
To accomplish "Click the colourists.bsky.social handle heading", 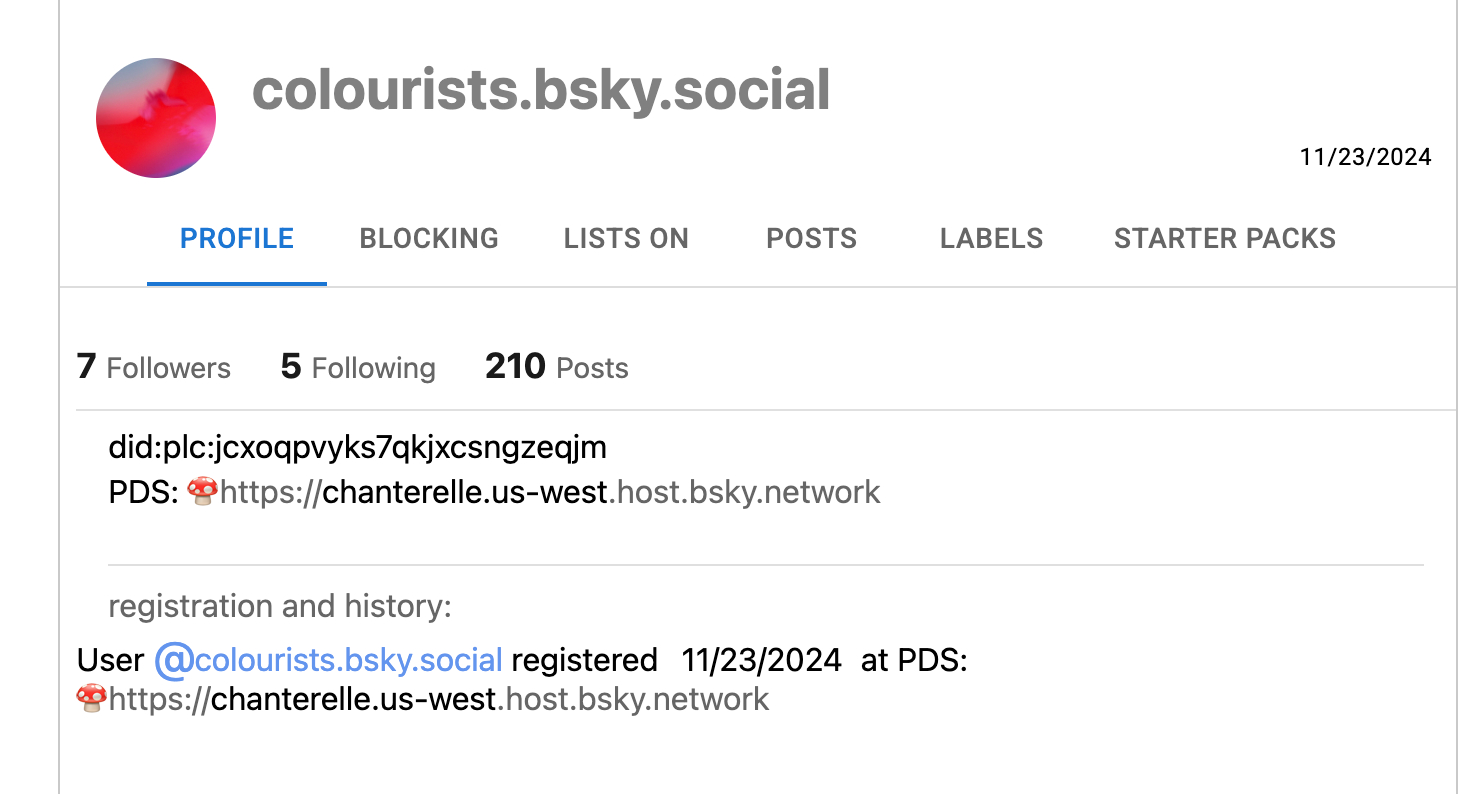I will coord(541,90).
